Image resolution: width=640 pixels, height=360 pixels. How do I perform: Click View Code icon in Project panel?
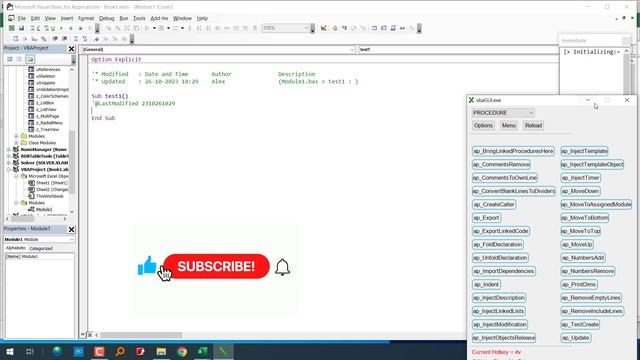click(10, 59)
